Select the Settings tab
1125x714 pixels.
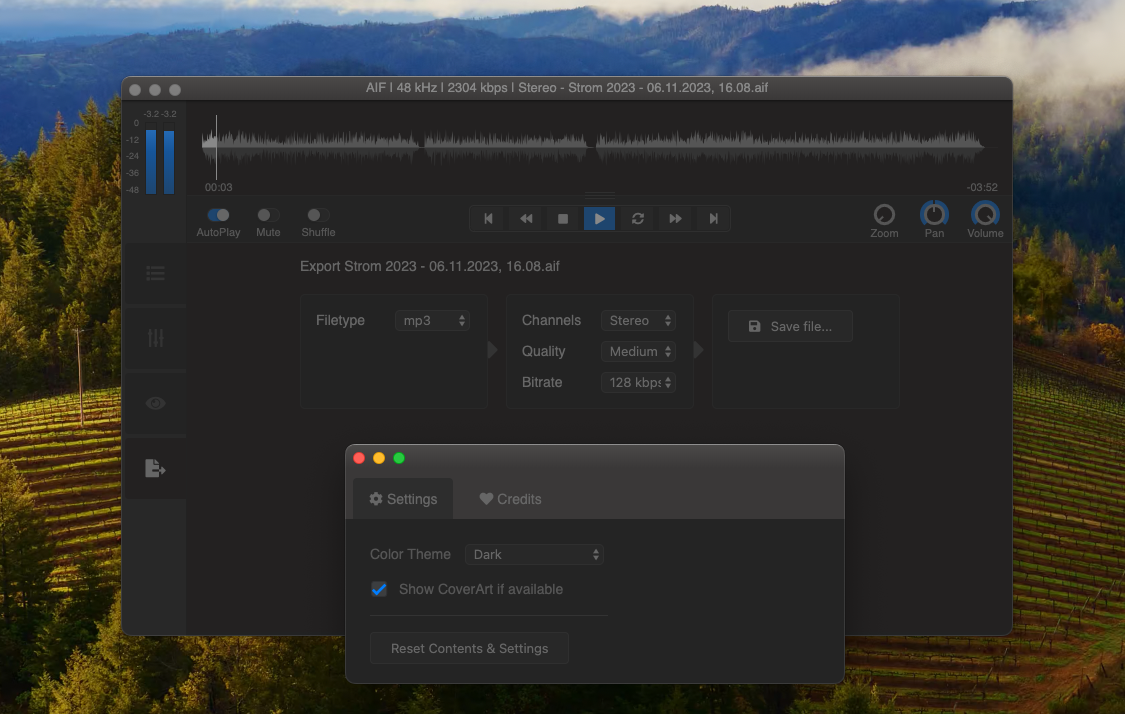(403, 499)
